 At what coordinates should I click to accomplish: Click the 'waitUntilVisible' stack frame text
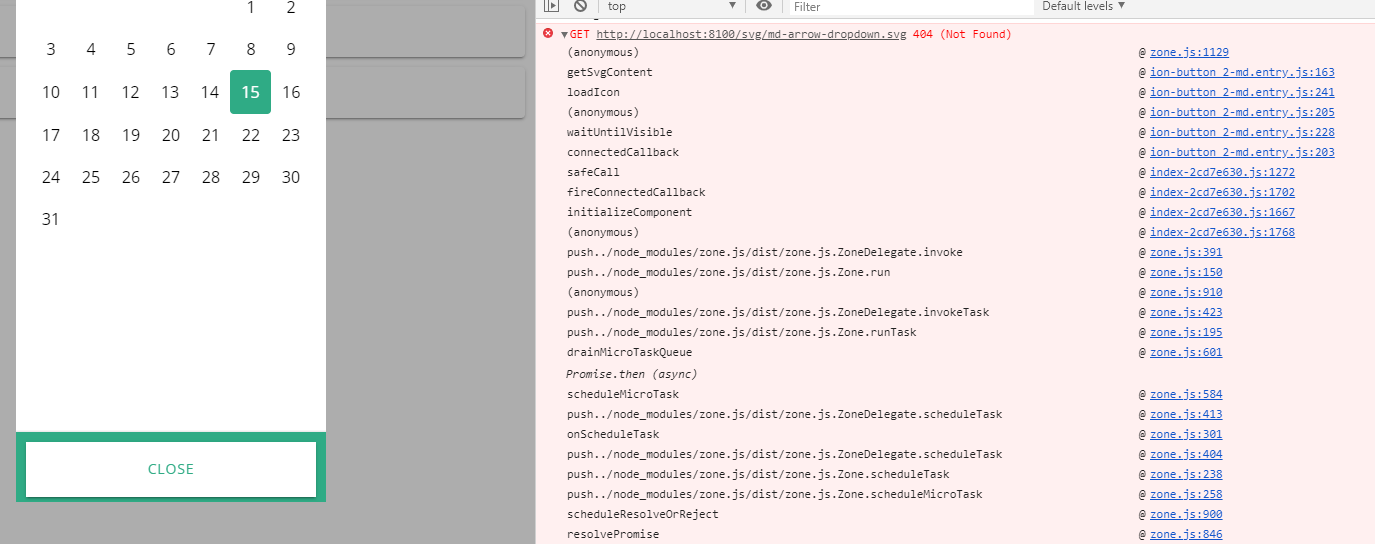click(x=620, y=132)
